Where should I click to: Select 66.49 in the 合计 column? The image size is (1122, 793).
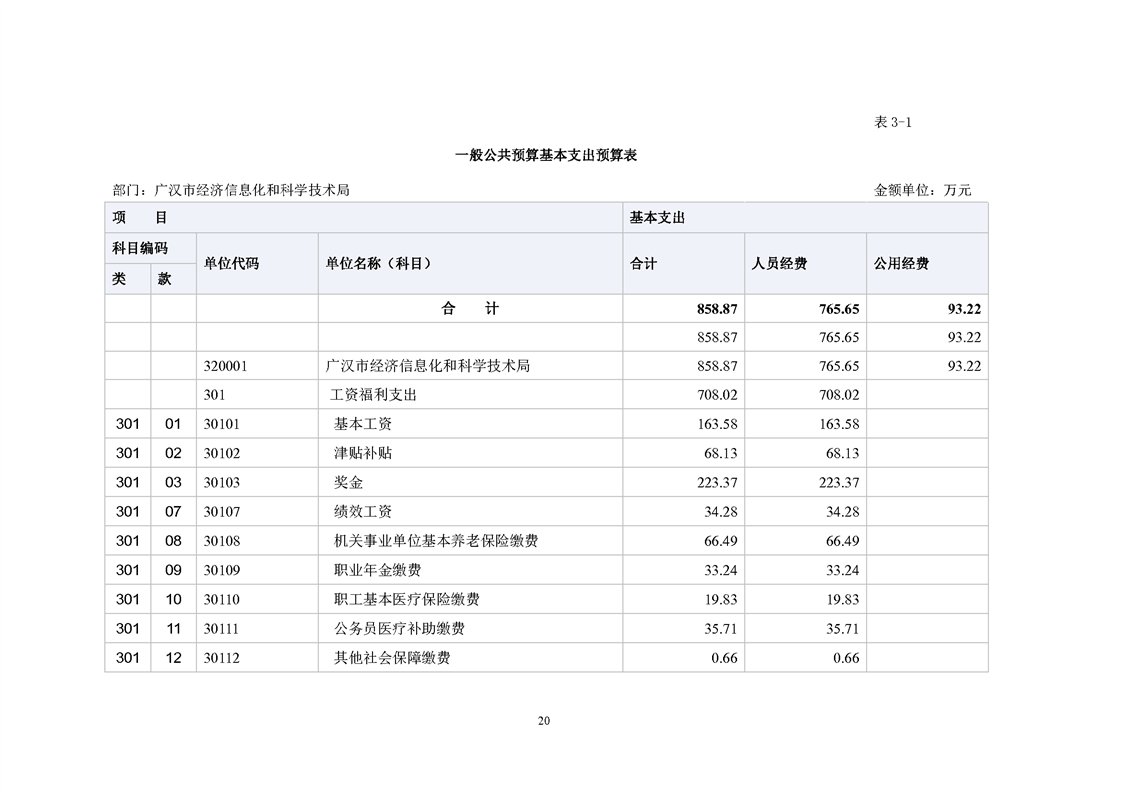(721, 542)
